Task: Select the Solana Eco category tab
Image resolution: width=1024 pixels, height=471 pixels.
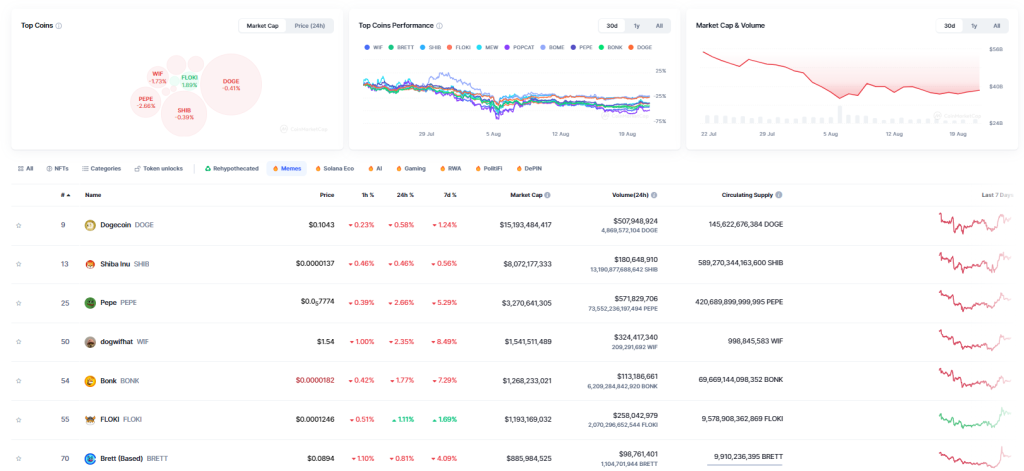Action: tap(334, 169)
